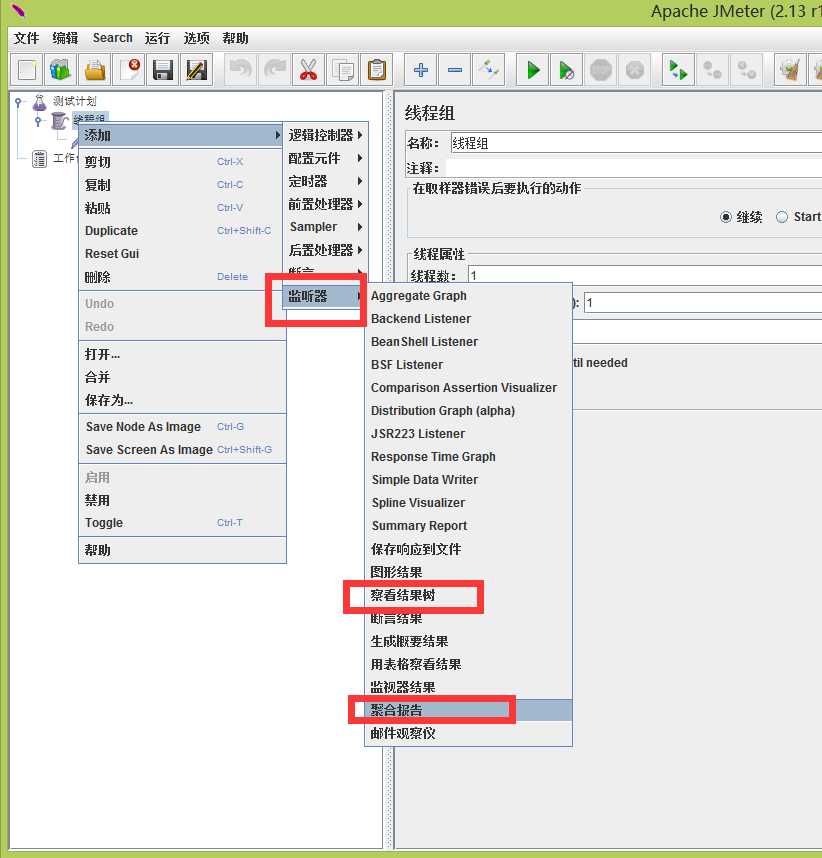
Task: Expand the 逻辑控制器 submenu
Action: 326,135
